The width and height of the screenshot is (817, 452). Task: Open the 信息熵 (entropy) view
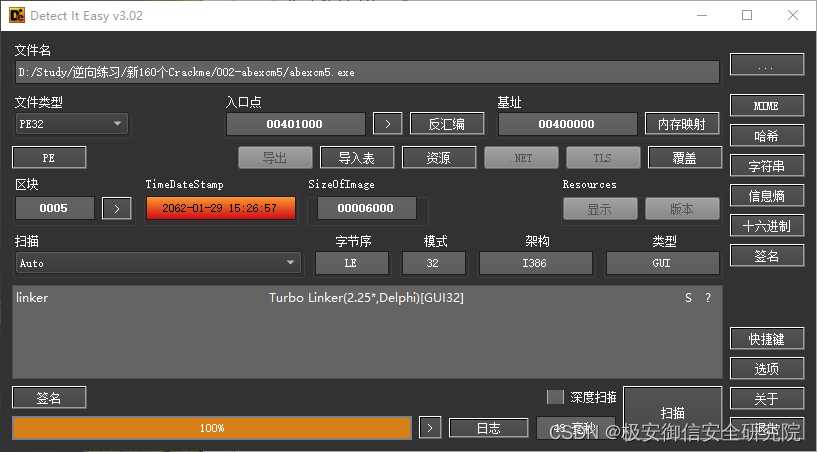tap(766, 196)
